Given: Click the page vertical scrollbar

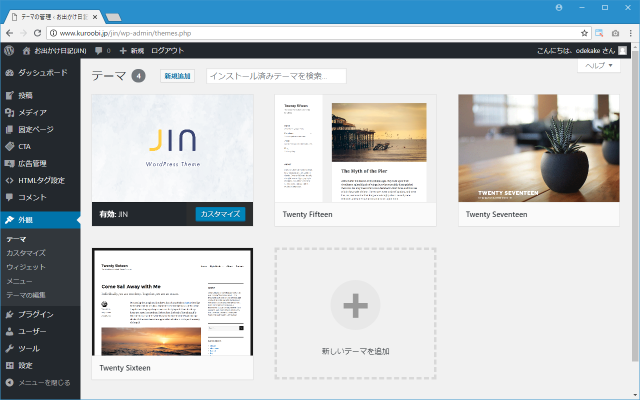Looking at the screenshot, I should pos(635,204).
